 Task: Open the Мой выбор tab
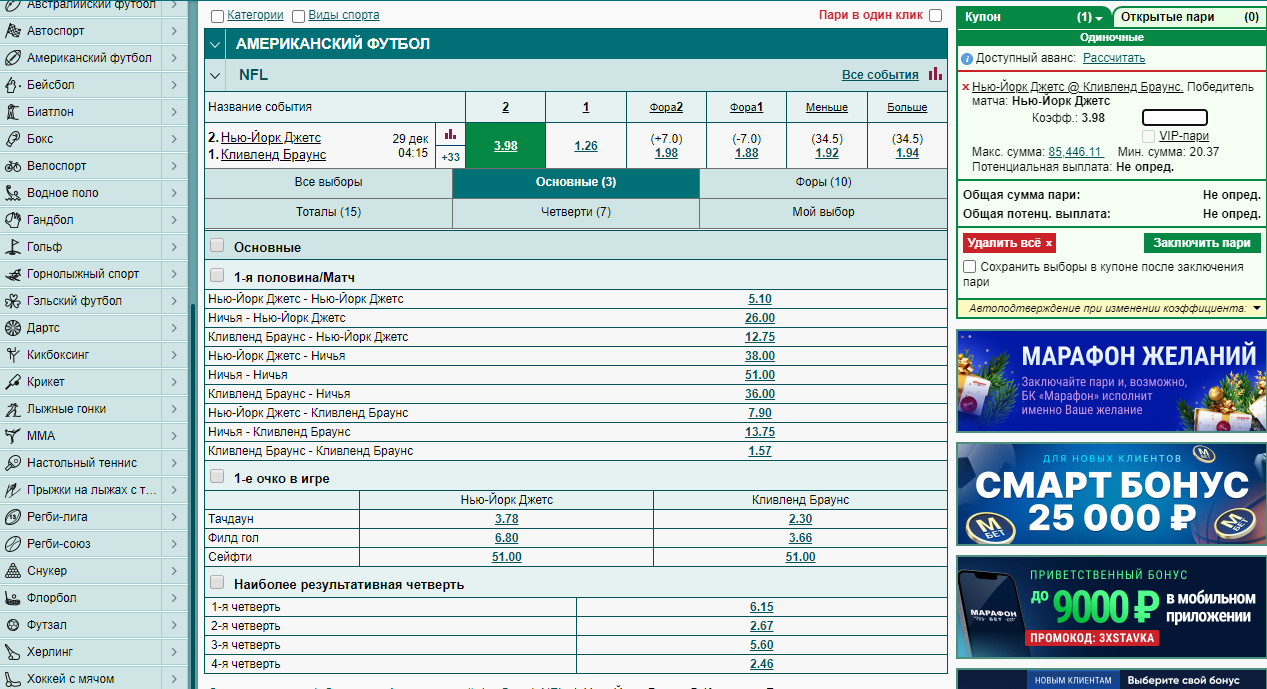823,212
